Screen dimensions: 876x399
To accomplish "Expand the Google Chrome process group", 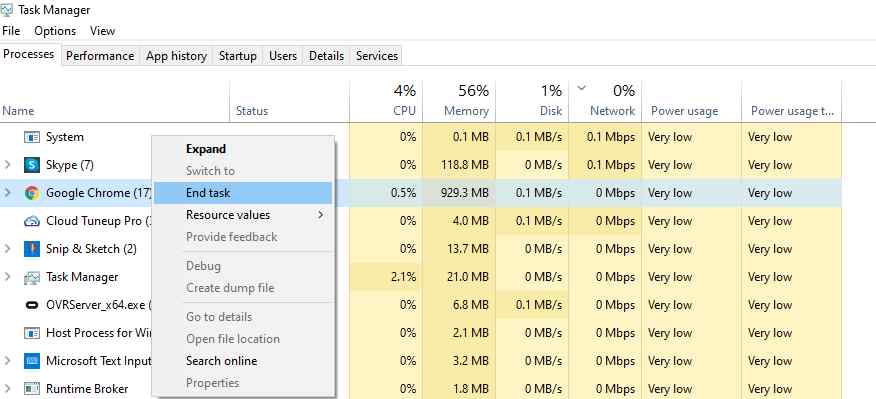I will coord(7,193).
